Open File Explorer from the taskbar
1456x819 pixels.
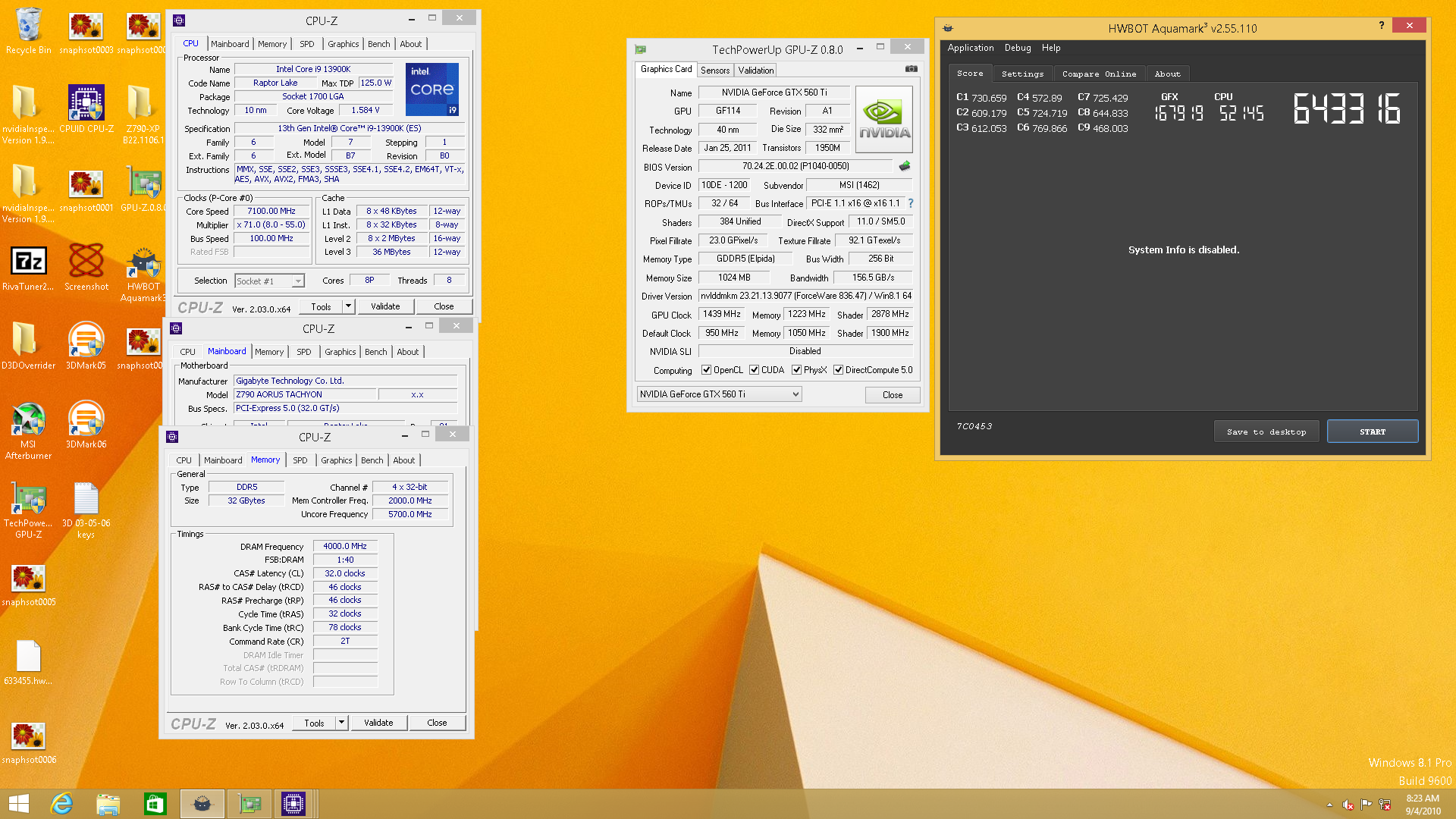108,804
